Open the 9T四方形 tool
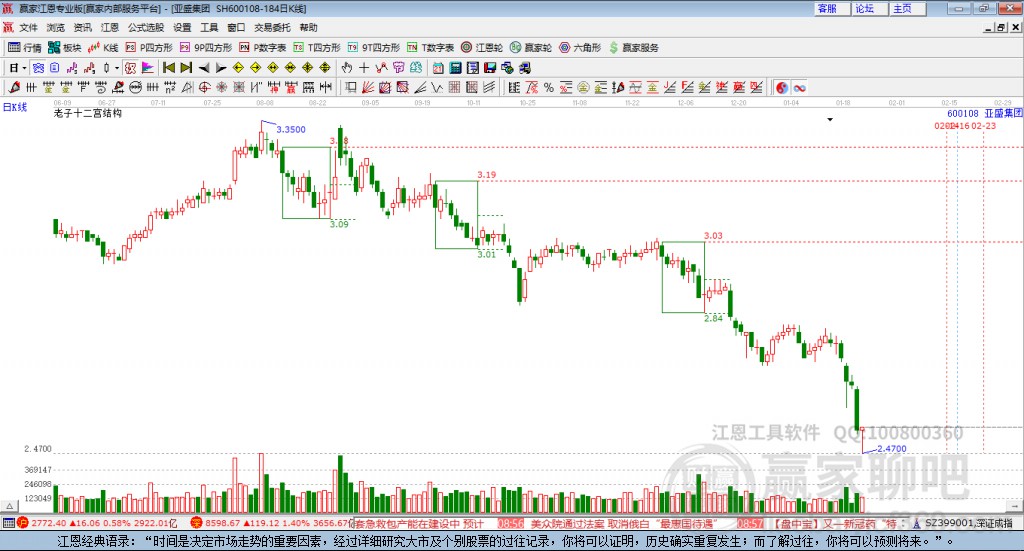The image size is (1024, 551). pyautogui.click(x=374, y=48)
